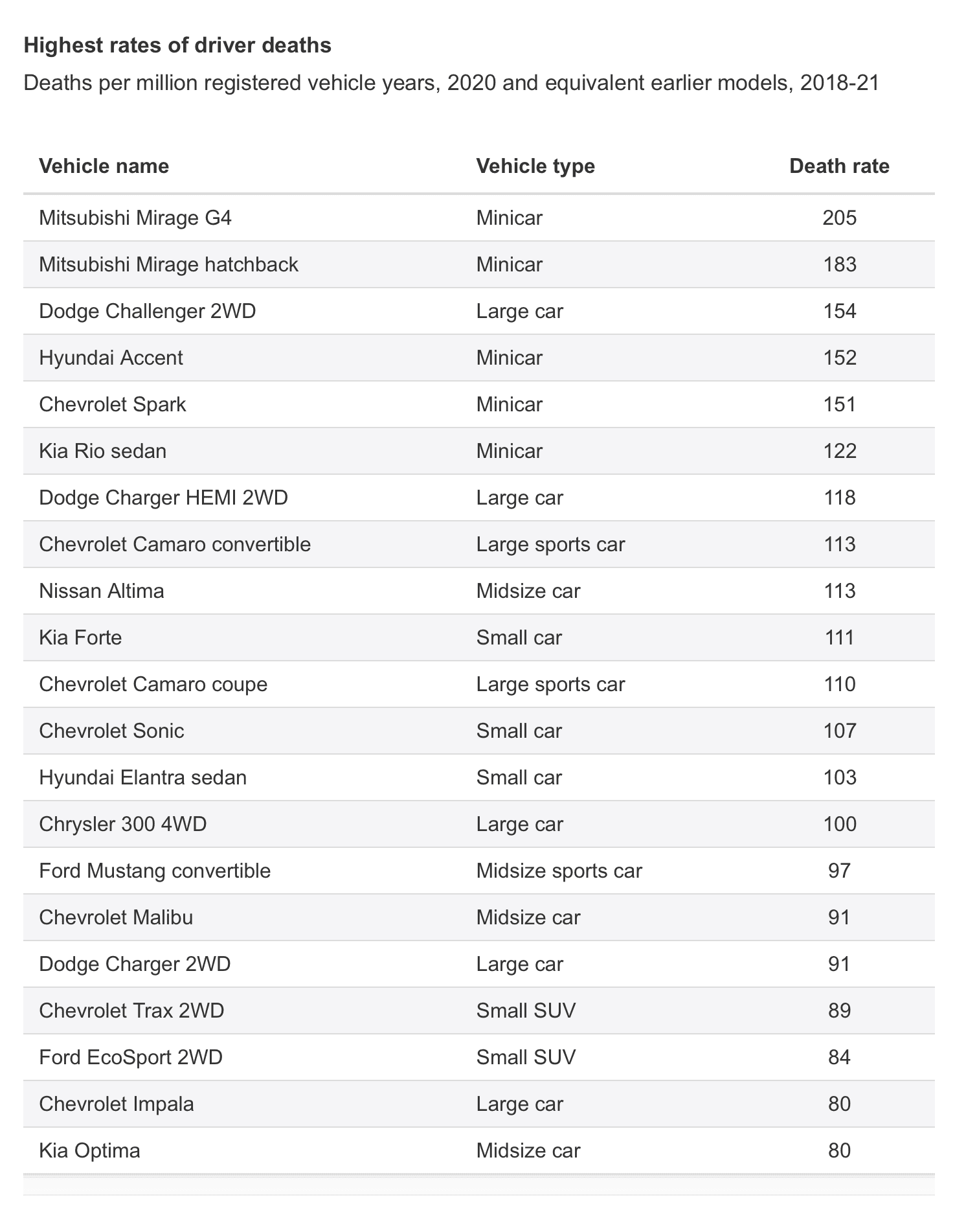
Task: Click the Midsize sports car type cell
Action: point(559,871)
